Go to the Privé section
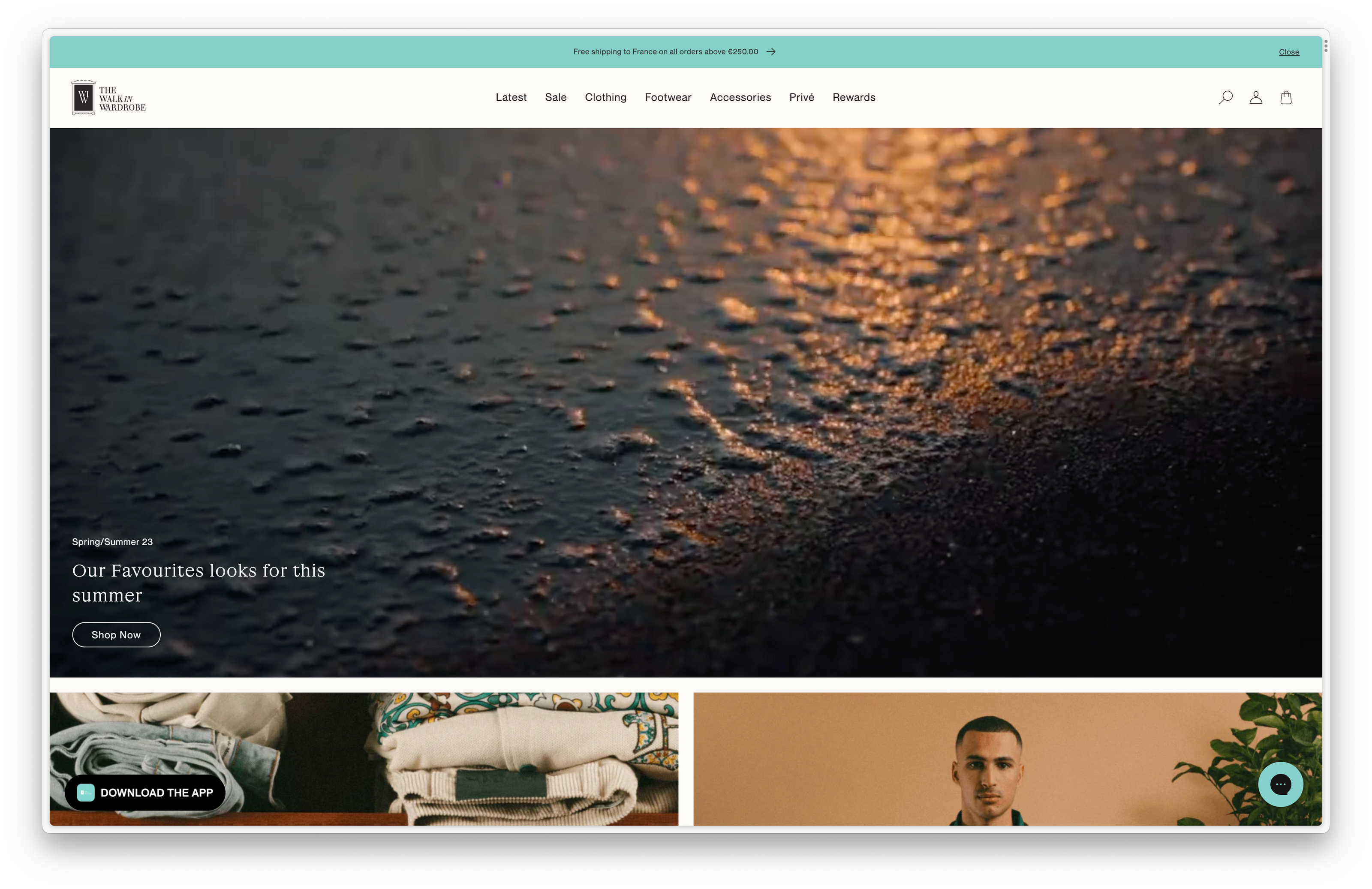 click(801, 97)
